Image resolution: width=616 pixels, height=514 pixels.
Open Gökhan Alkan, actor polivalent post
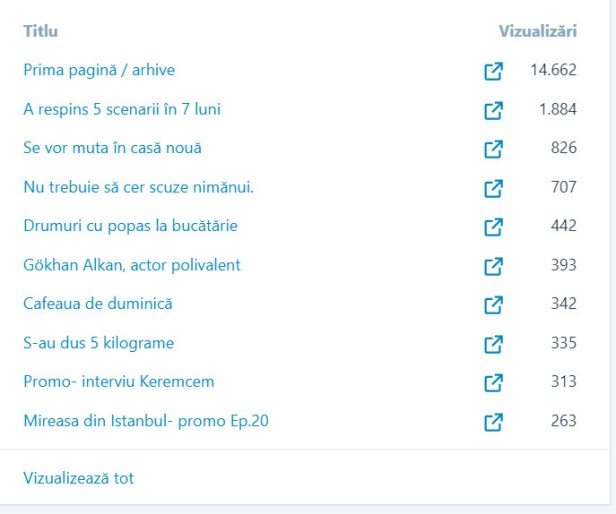pyautogui.click(x=131, y=265)
